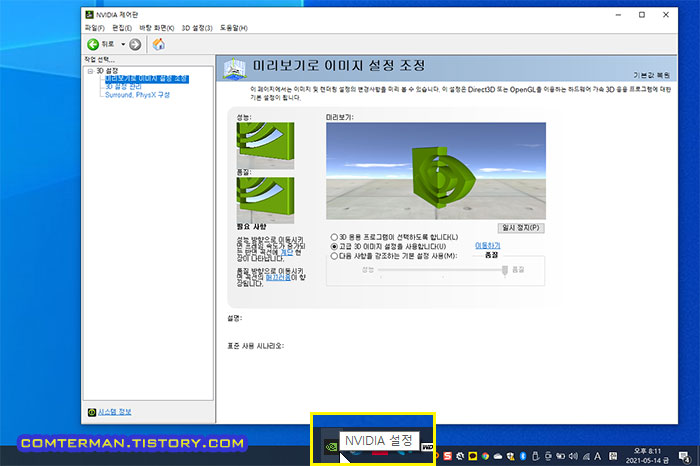The width and height of the screenshot is (700, 466).
Task: Click 기본값 복원 restore defaults link
Action: [x=651, y=75]
